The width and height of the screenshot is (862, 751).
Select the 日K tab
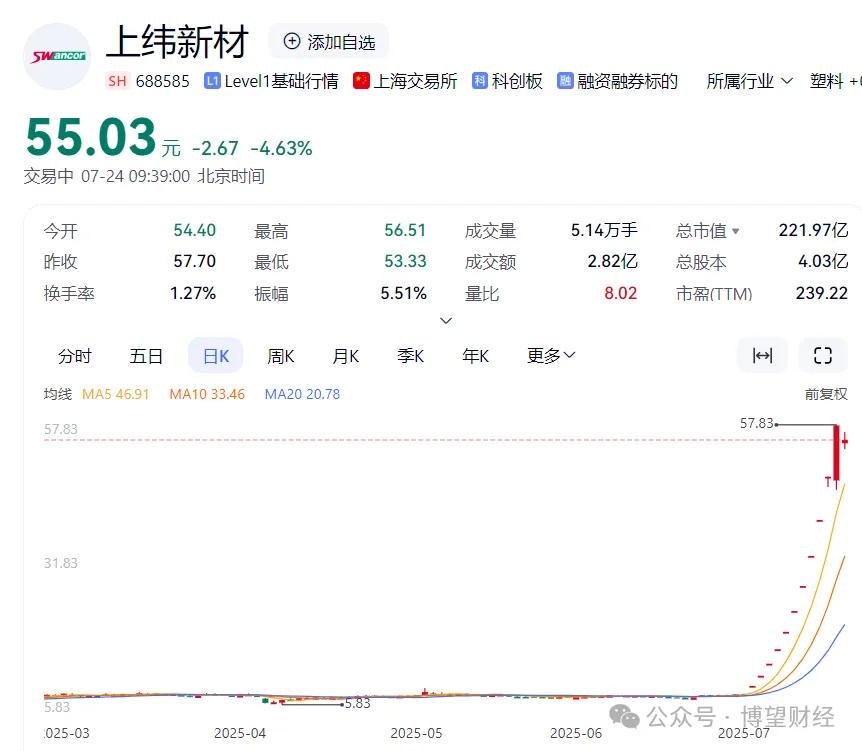(216, 356)
